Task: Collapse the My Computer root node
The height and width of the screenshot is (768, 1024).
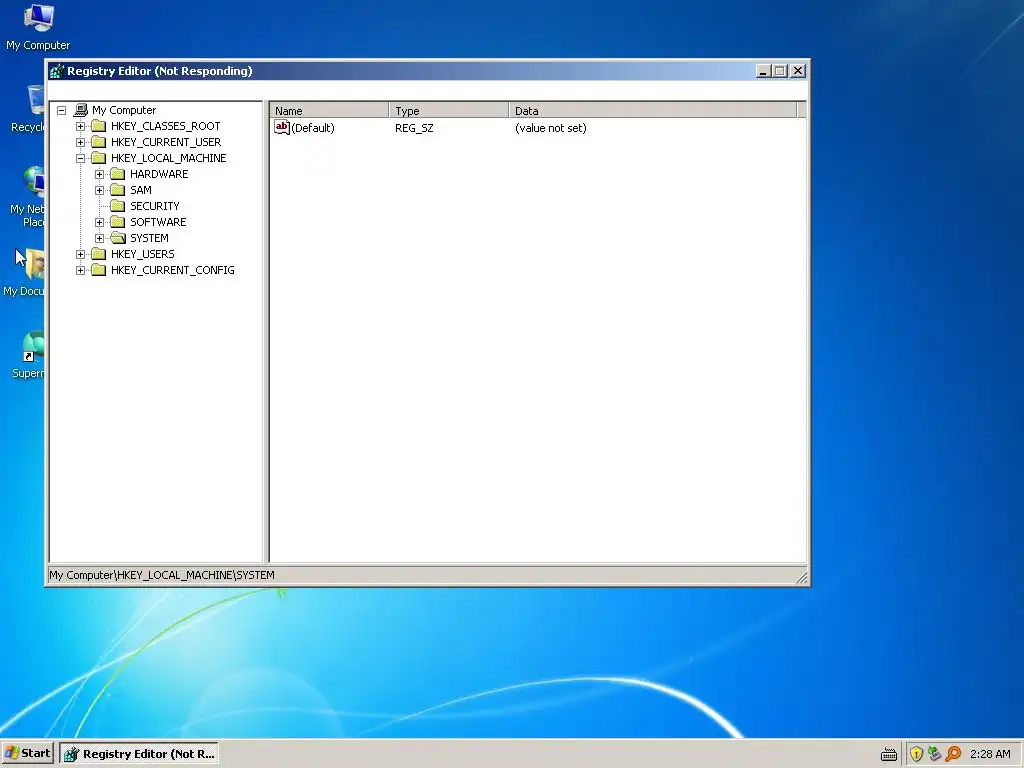Action: pyautogui.click(x=61, y=110)
